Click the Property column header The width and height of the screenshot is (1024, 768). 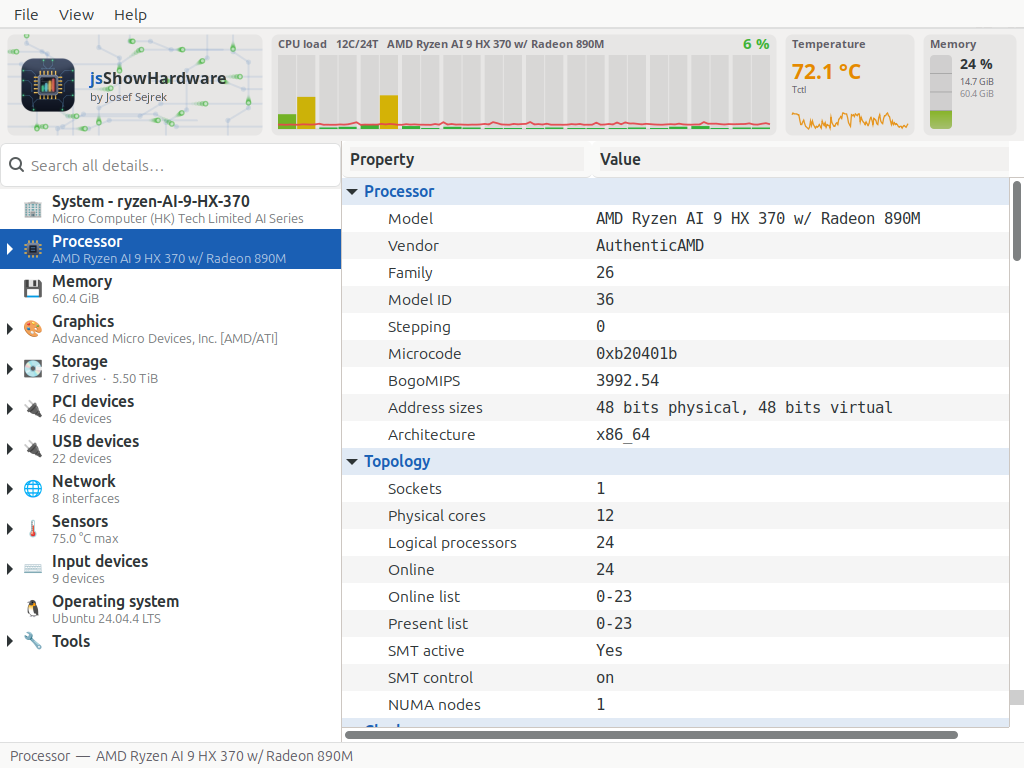(465, 159)
